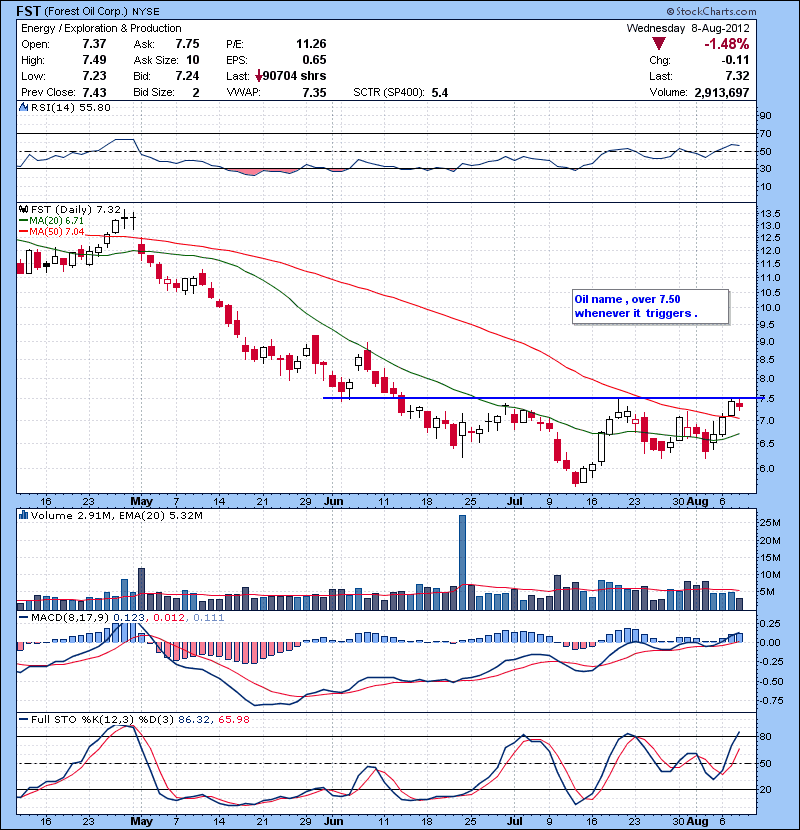The image size is (800, 830).
Task: Click the P/E value 11.26
Action: pos(311,44)
